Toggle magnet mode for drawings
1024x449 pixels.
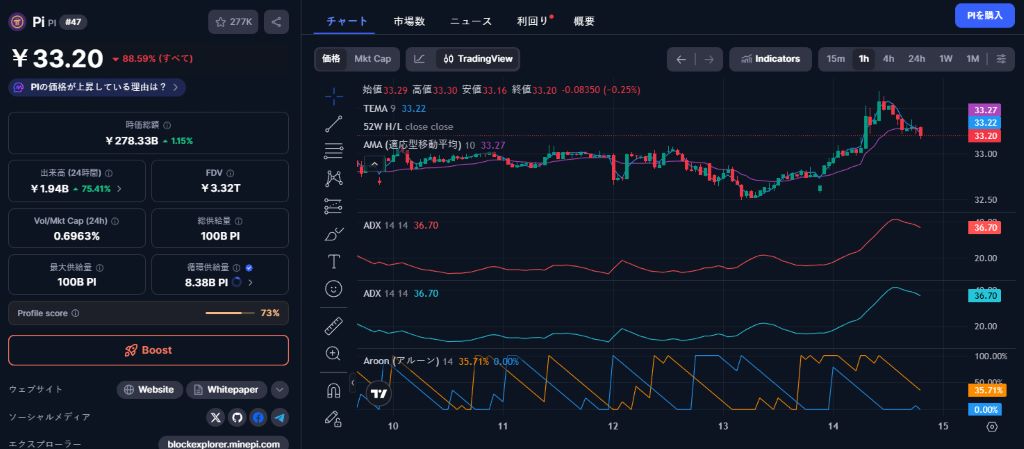[x=334, y=390]
